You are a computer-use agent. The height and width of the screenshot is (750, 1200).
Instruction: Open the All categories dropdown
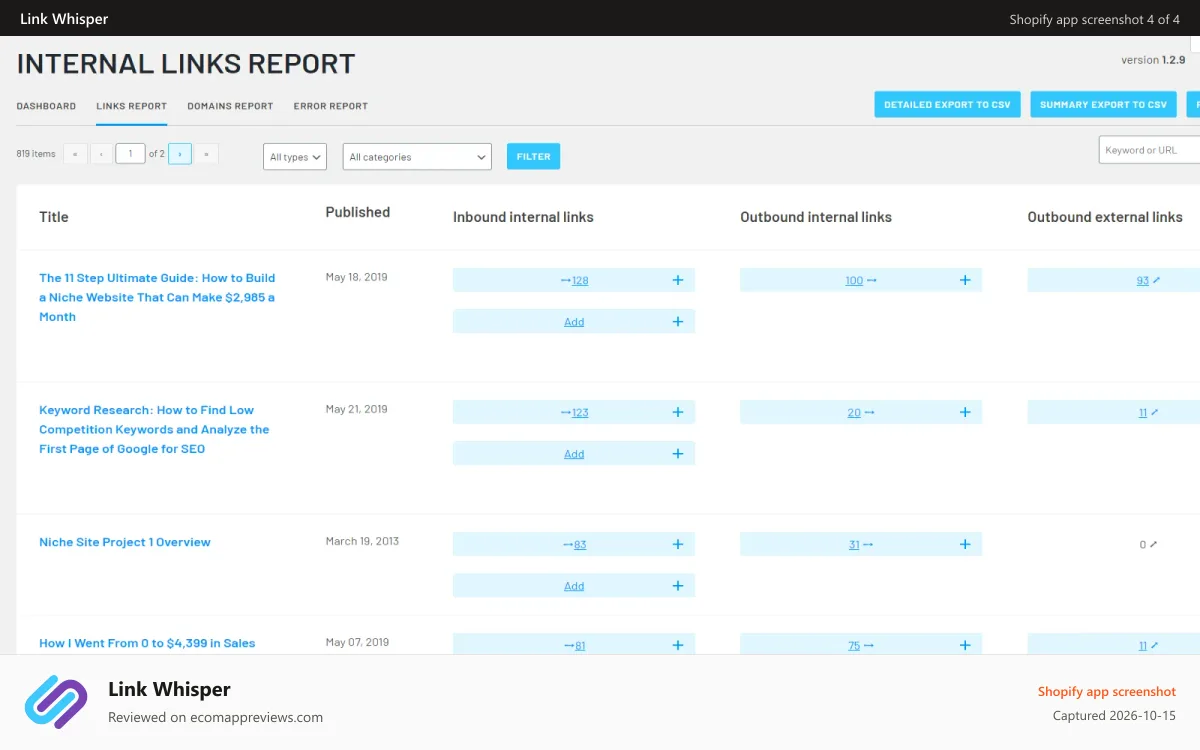tap(417, 157)
